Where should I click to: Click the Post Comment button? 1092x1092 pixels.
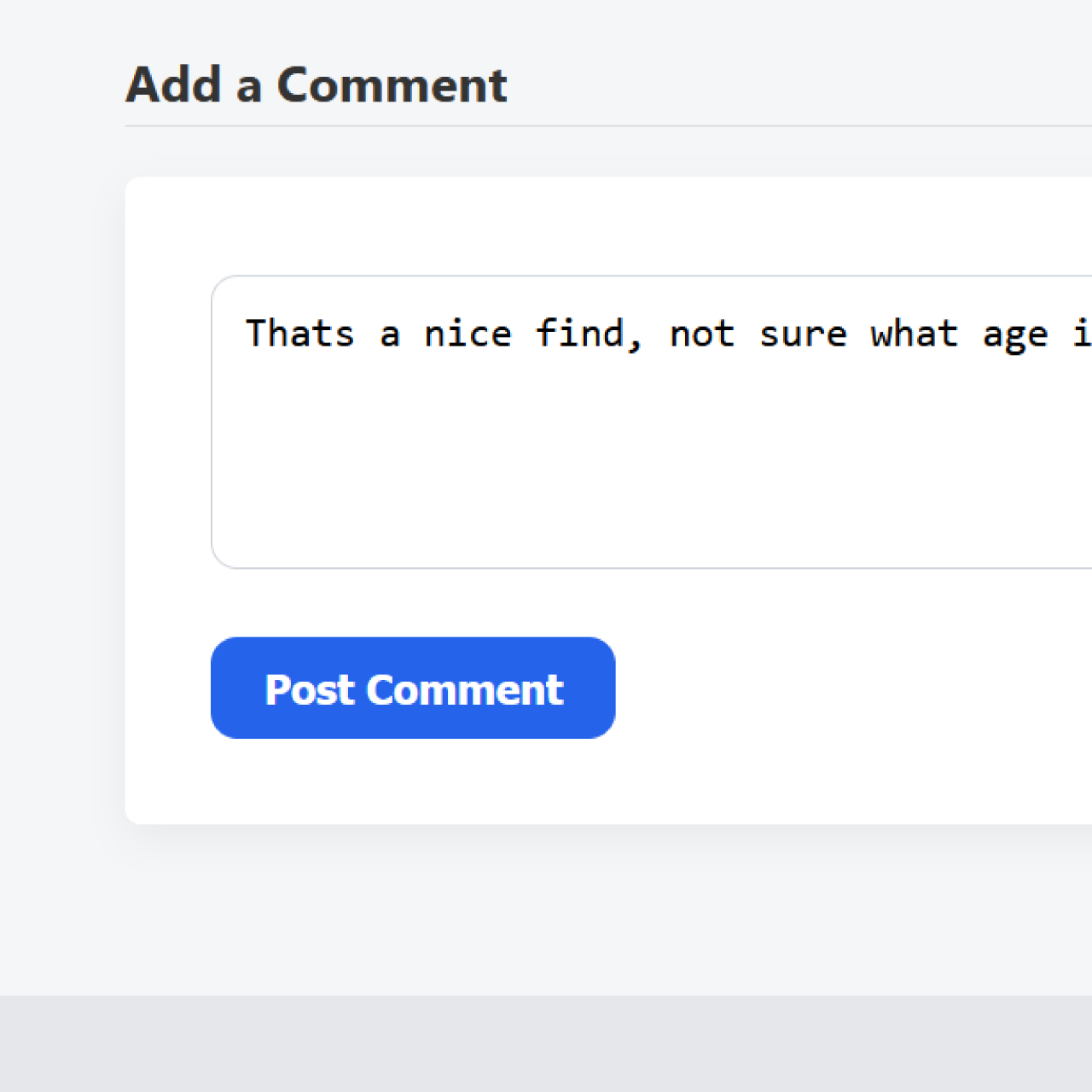click(x=413, y=688)
